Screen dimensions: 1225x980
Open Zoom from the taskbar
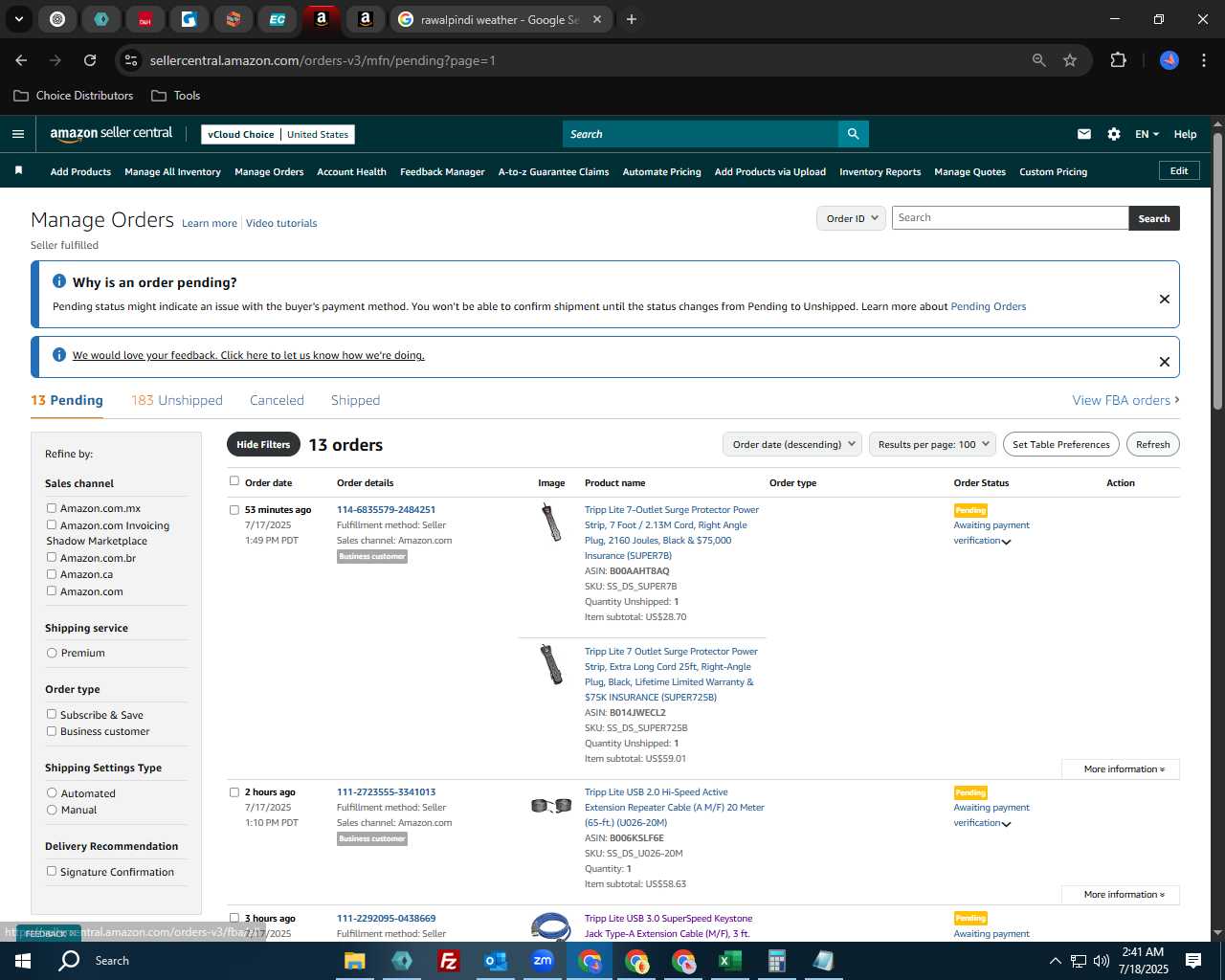click(543, 961)
